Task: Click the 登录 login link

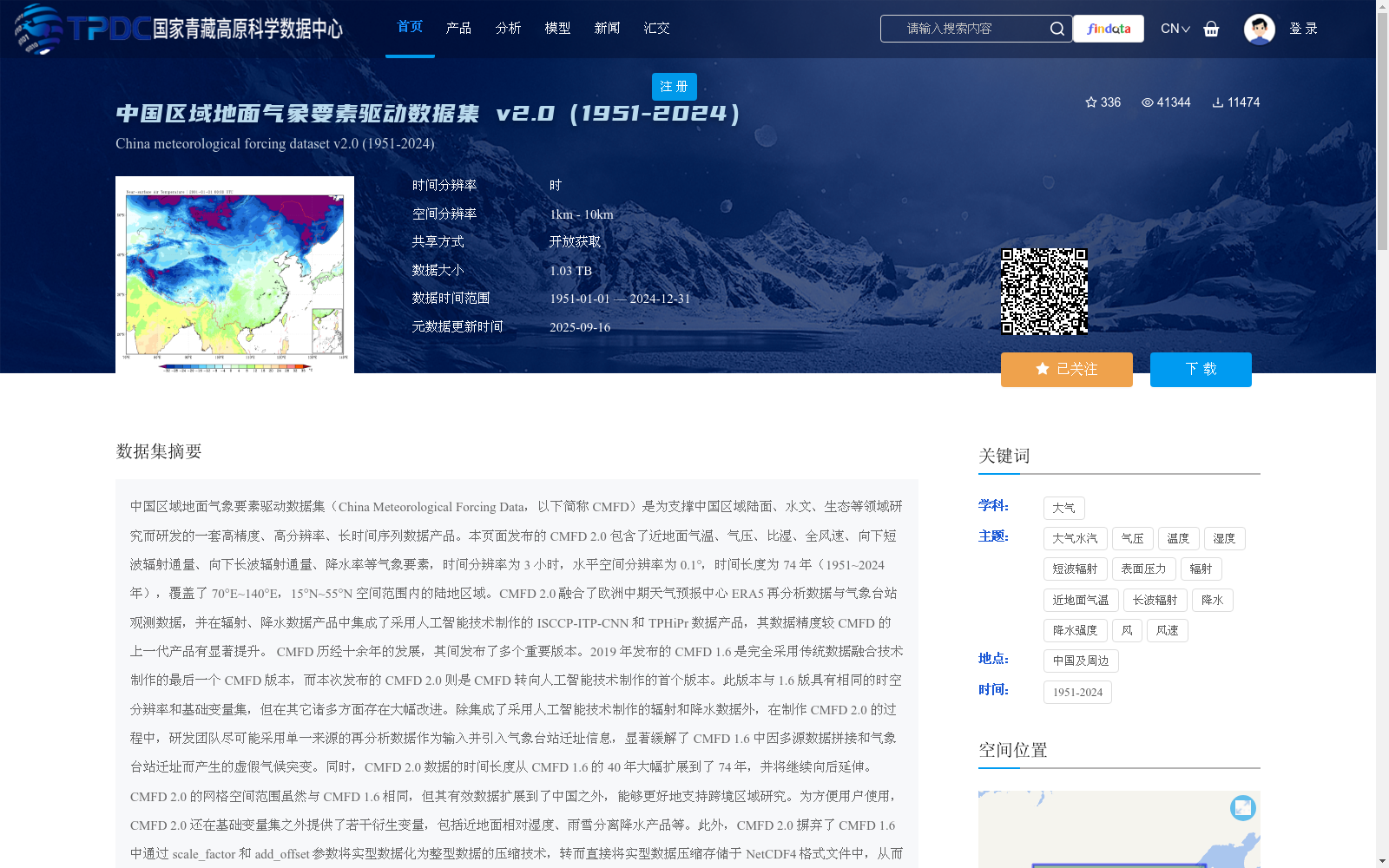Action: [x=1304, y=29]
